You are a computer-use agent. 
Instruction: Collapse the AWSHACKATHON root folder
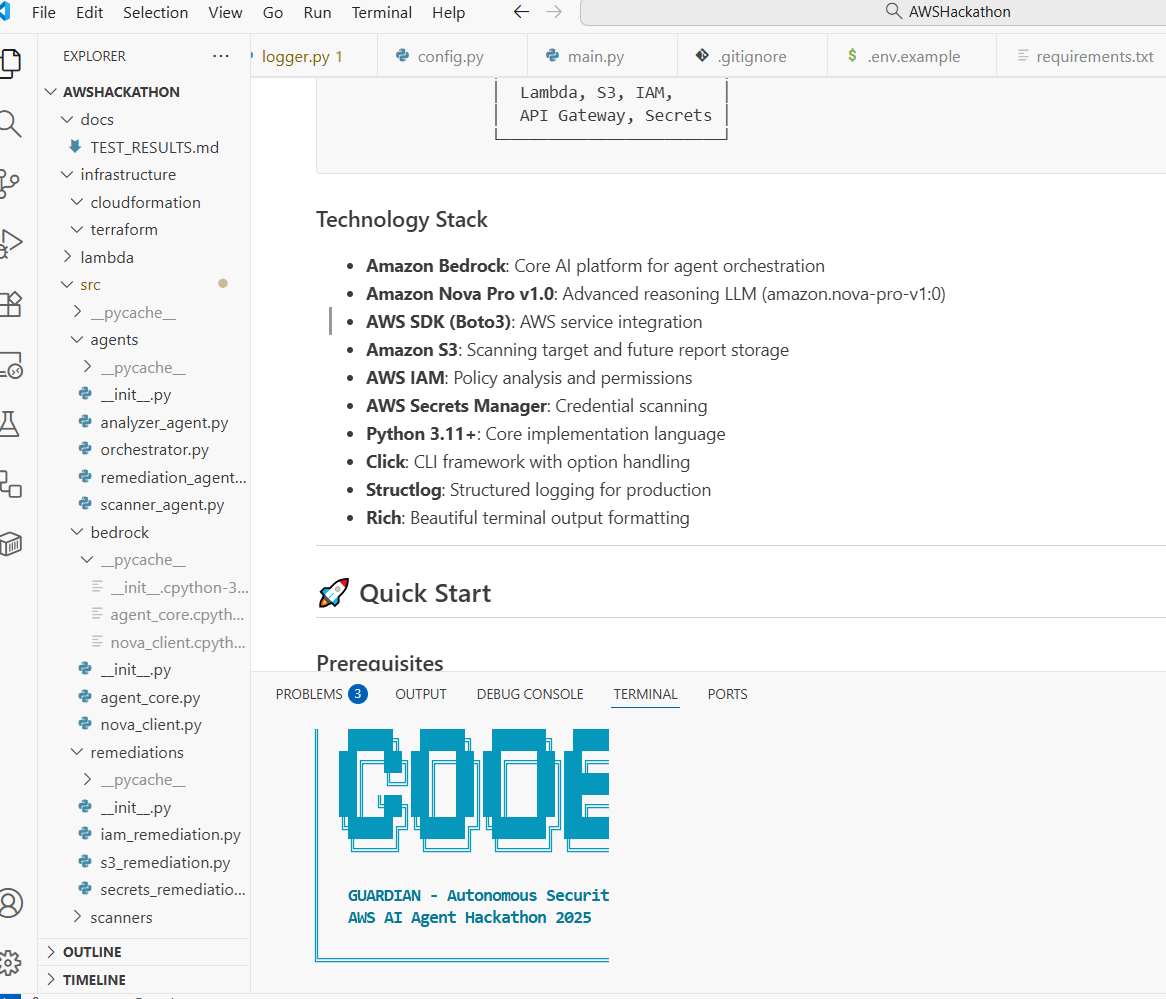tap(144, 92)
